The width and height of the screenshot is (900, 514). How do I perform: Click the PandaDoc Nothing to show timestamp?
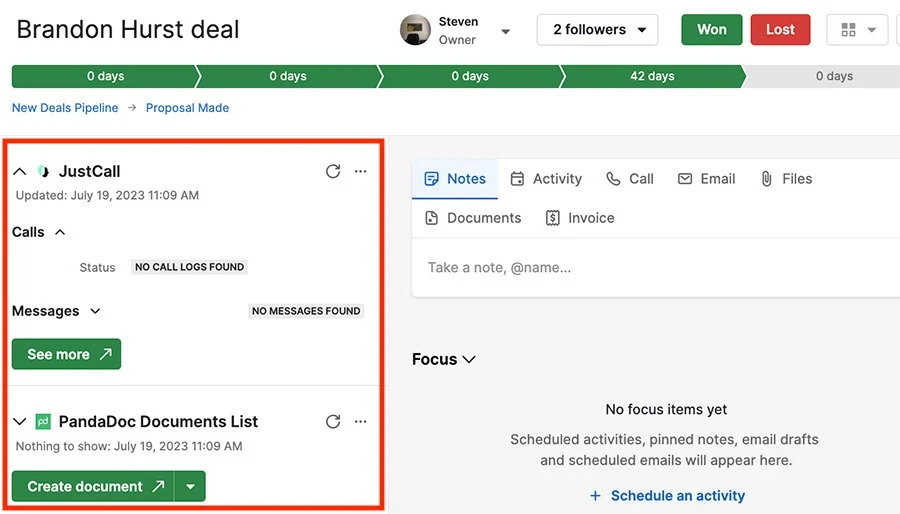129,446
